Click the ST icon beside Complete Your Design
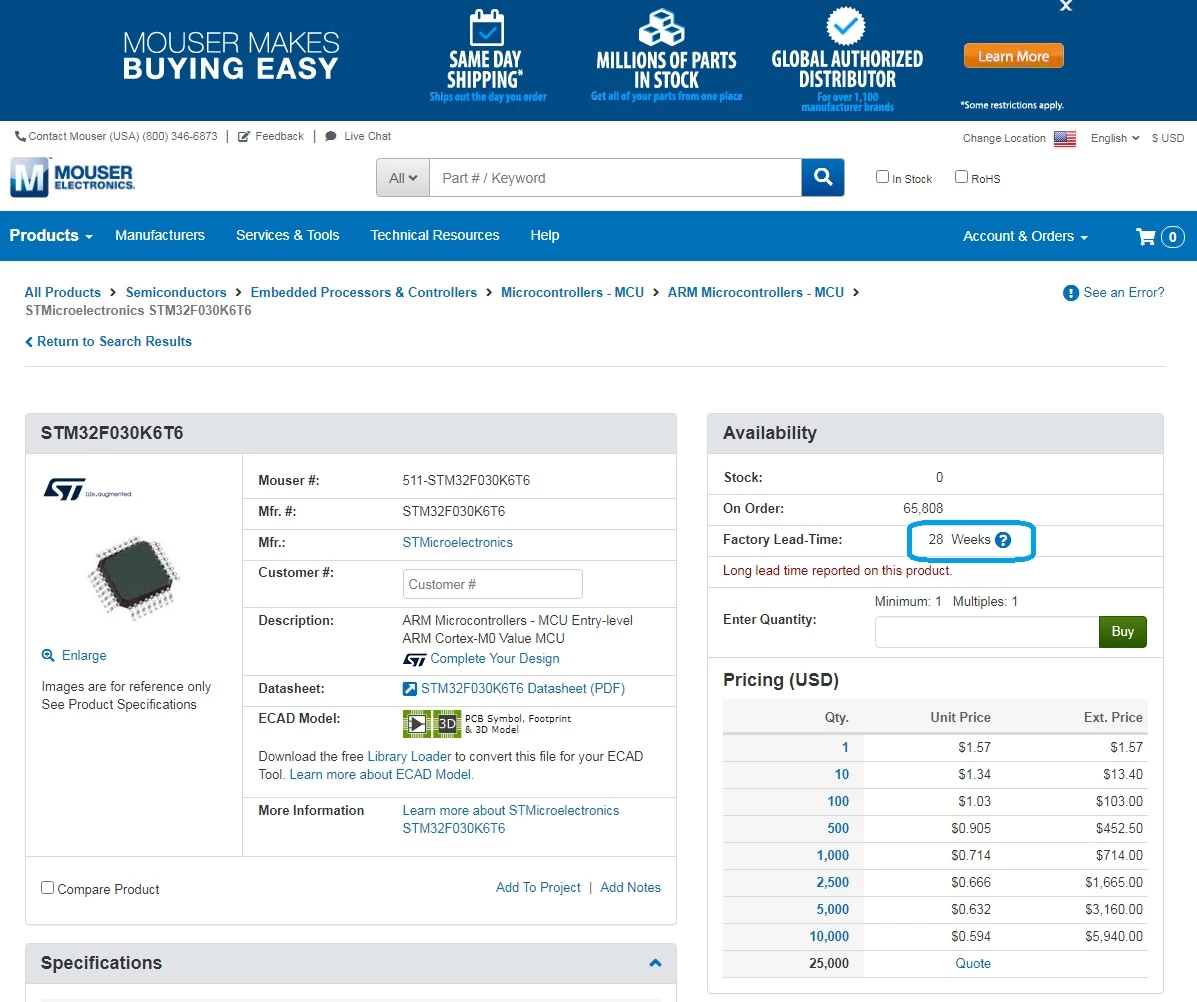 [415, 659]
